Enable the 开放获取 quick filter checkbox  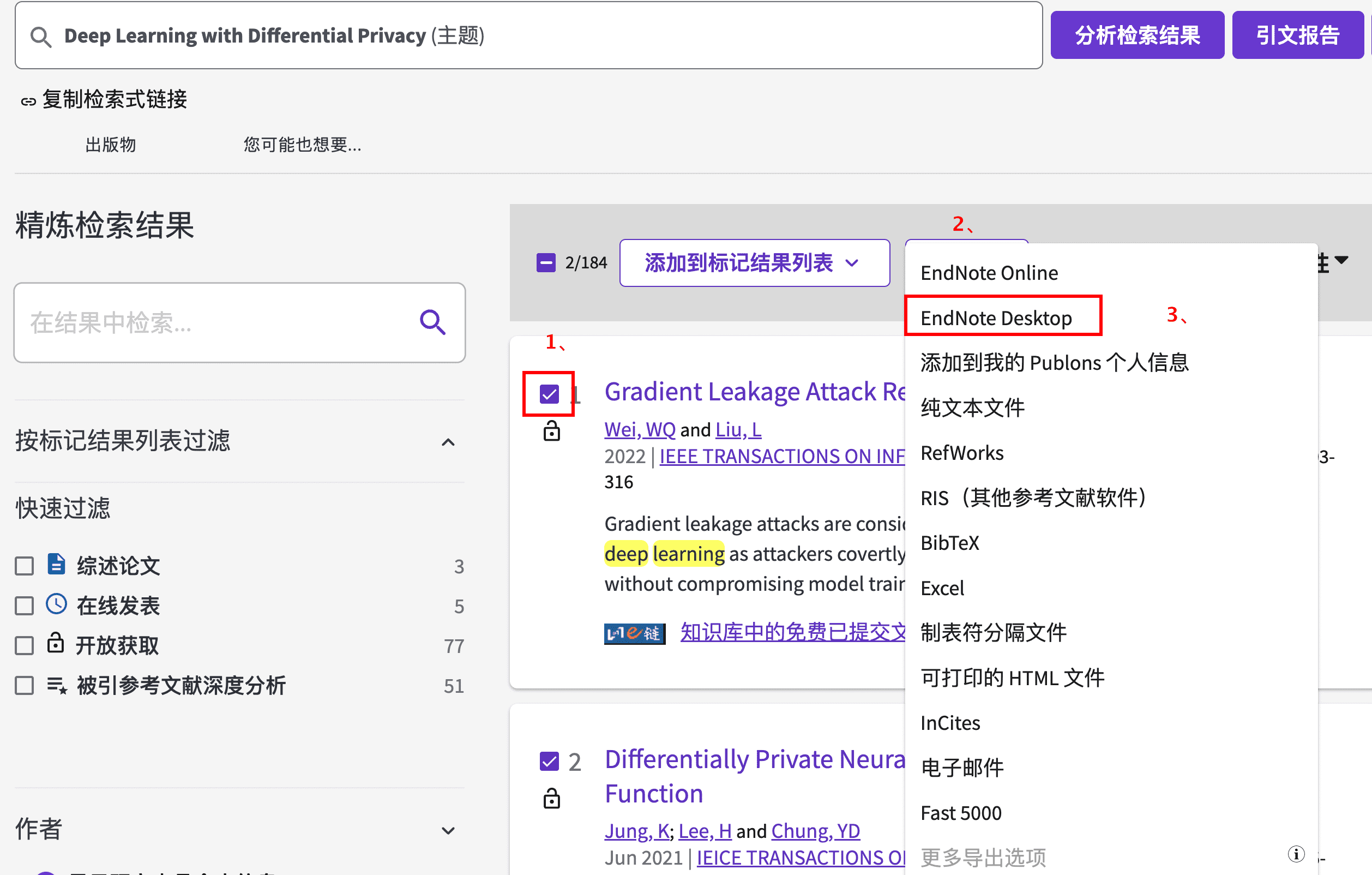tap(25, 646)
